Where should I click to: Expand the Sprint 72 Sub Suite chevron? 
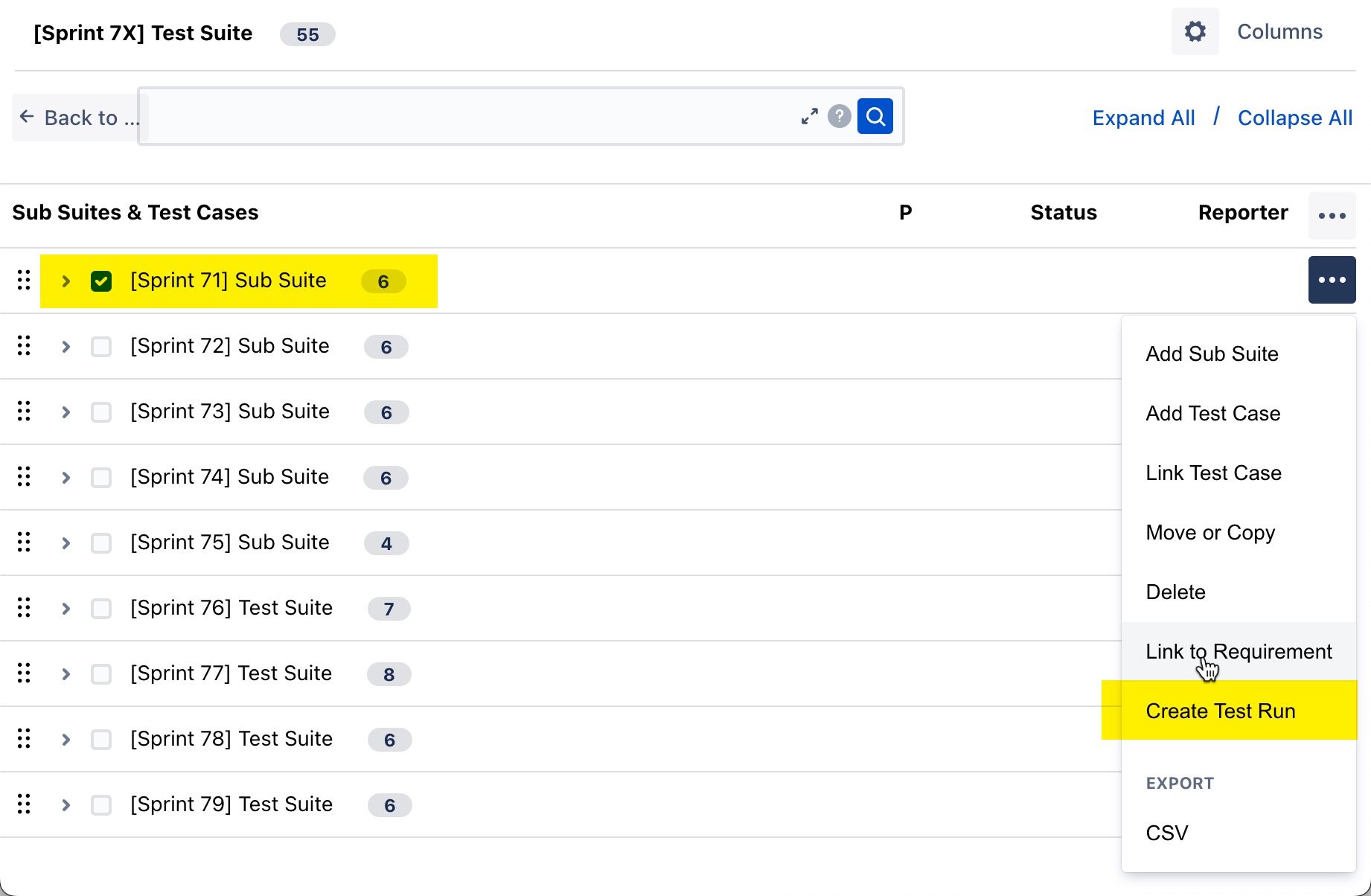click(x=65, y=347)
